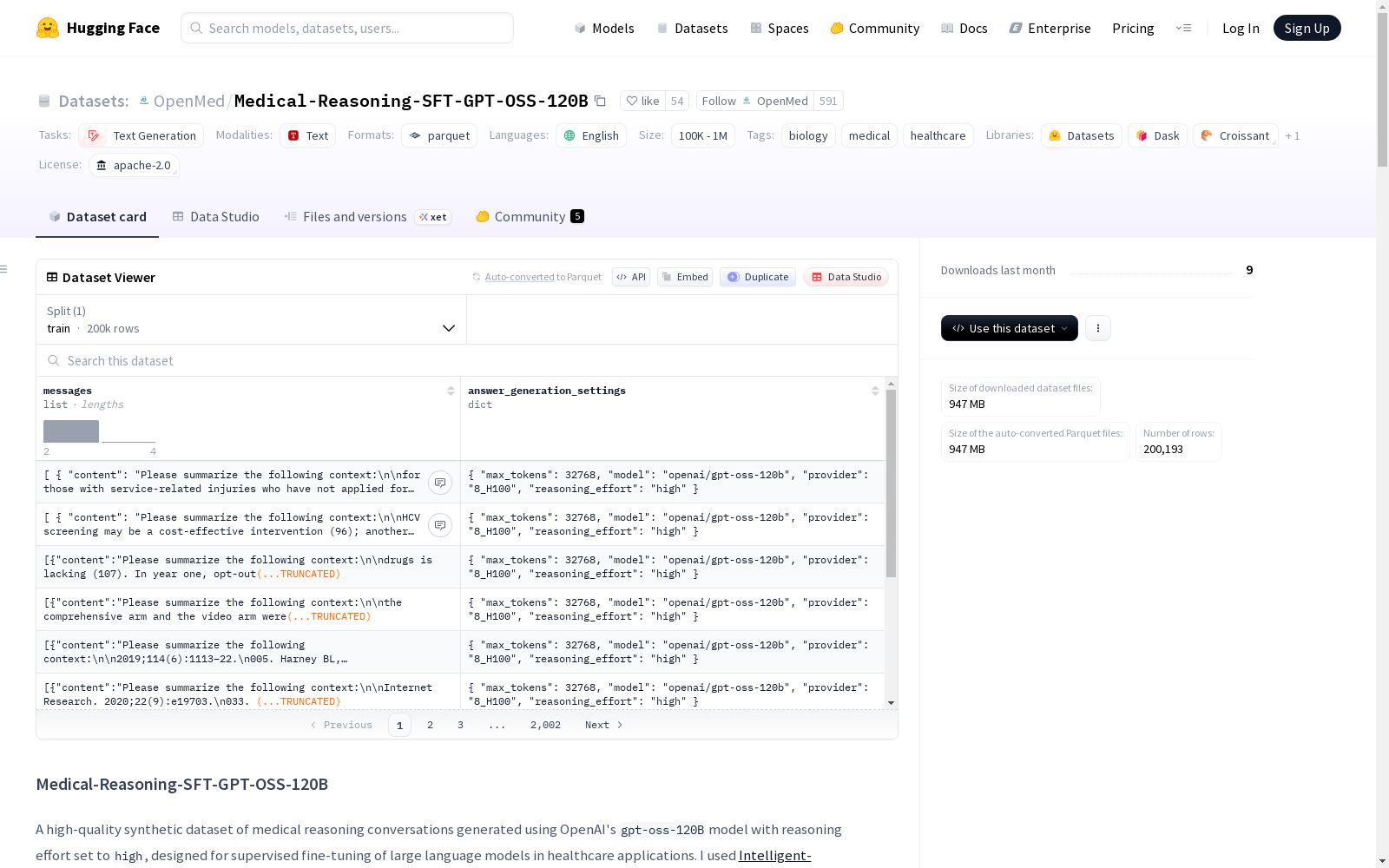The image size is (1389, 868).
Task: Open Data Studio from viewer header
Action: coord(846,277)
